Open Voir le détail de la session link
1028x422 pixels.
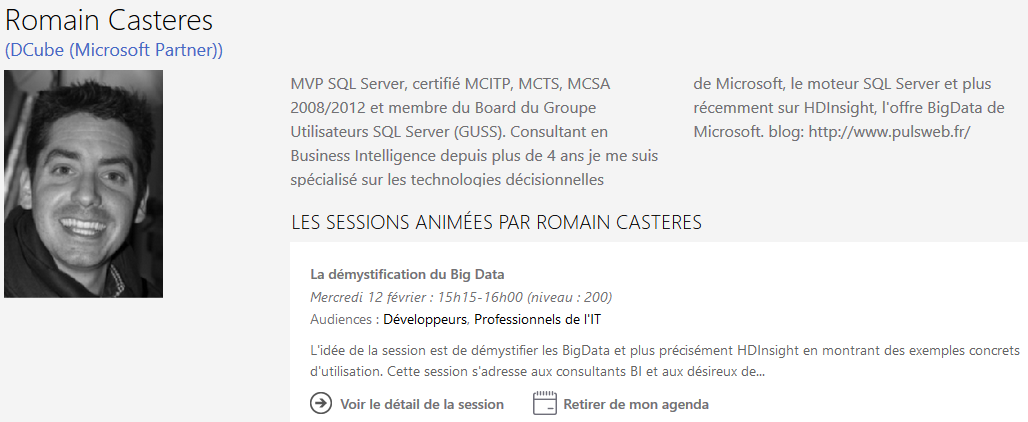(422, 404)
